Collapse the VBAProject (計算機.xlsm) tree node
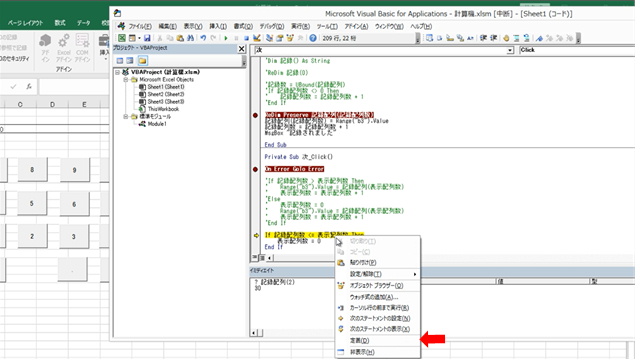This screenshot has width=640, height=360. [118, 72]
